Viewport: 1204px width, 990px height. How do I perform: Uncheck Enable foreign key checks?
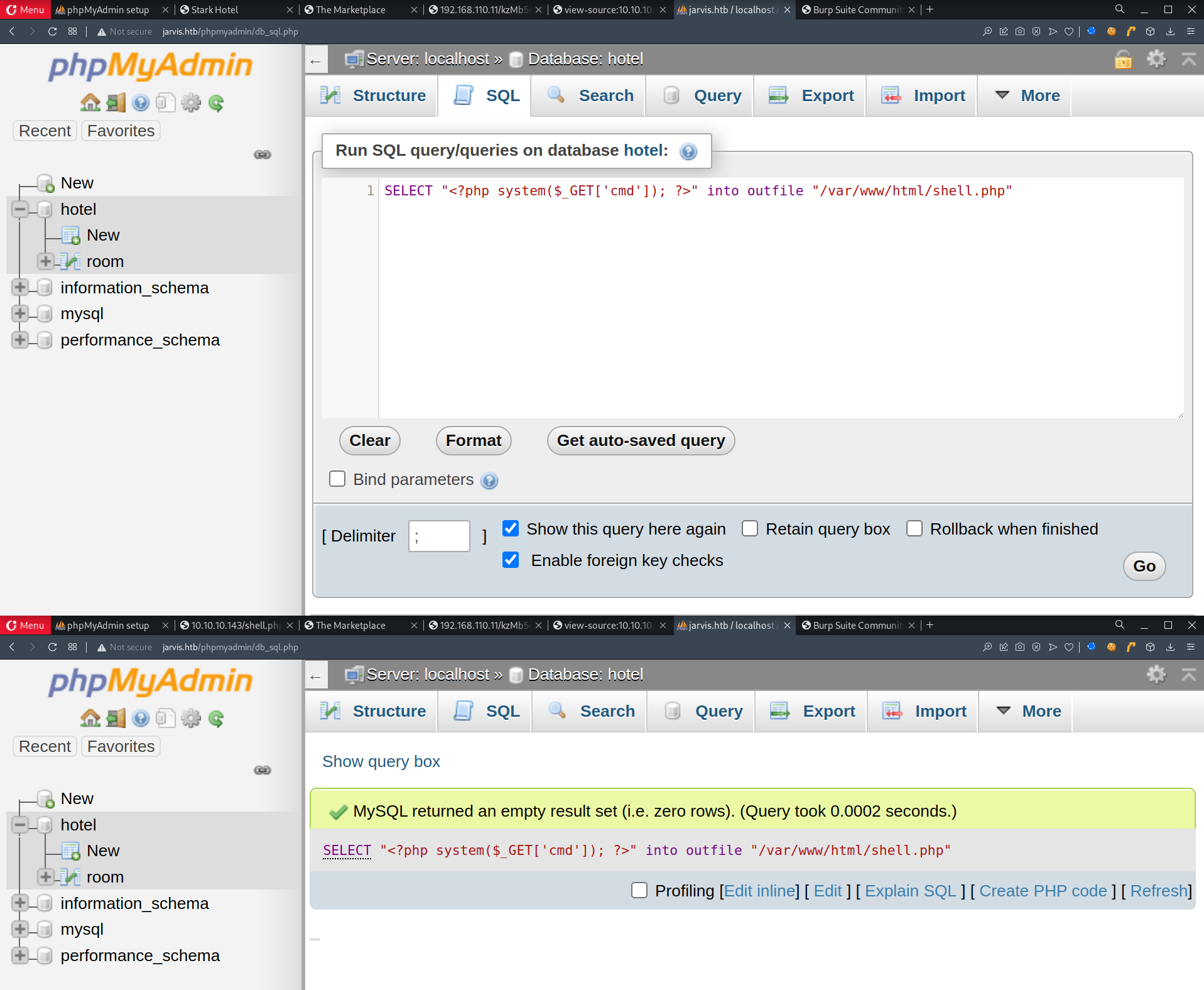[x=511, y=560]
